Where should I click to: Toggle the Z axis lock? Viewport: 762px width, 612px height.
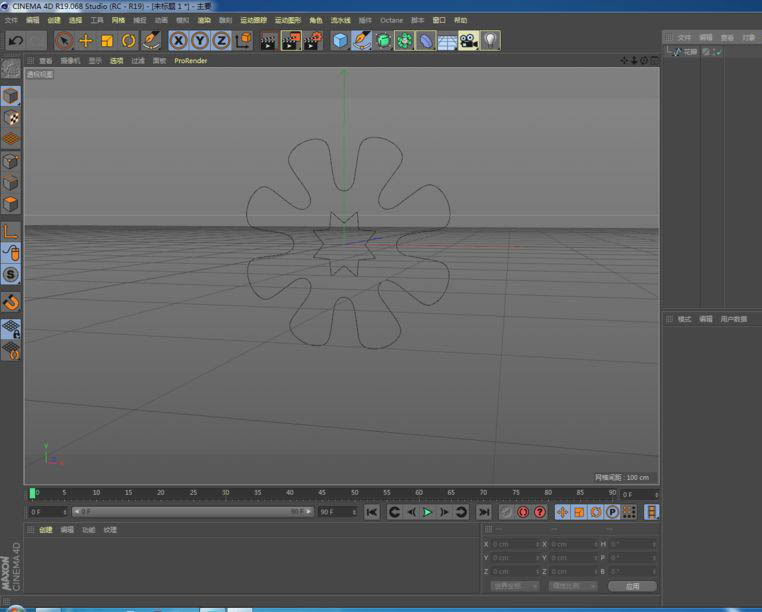(x=221, y=40)
